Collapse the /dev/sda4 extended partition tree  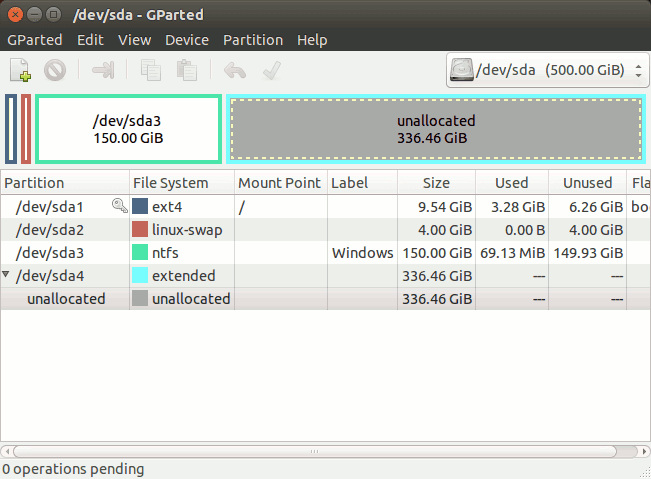pos(6,274)
